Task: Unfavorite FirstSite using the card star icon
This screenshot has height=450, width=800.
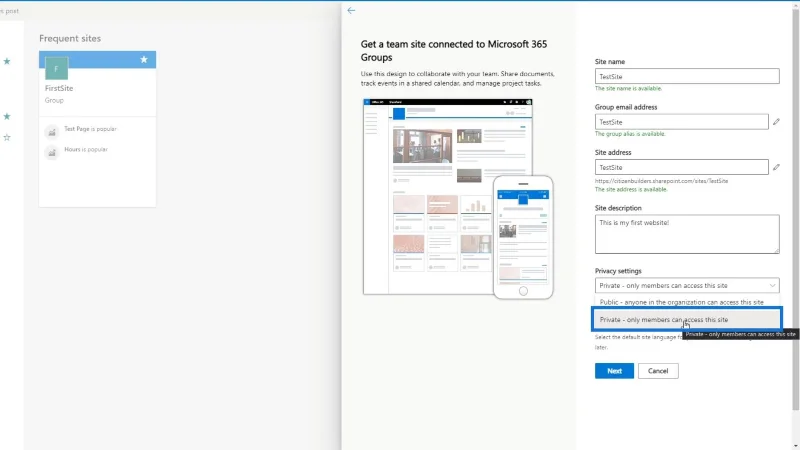Action: click(144, 60)
